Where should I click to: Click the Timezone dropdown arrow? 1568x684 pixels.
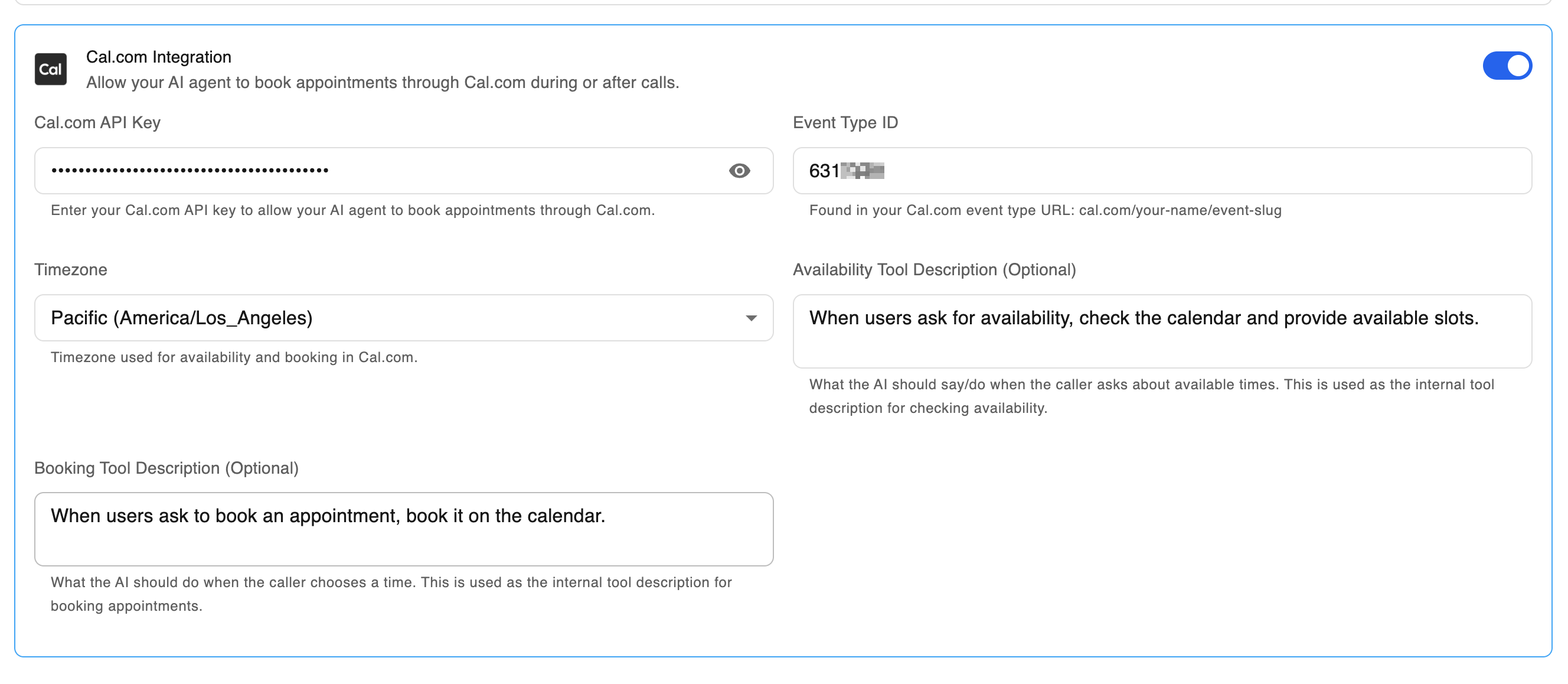[x=751, y=318]
